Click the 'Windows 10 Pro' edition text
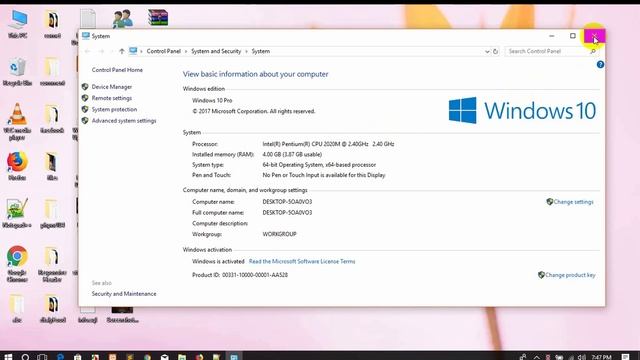 point(212,100)
